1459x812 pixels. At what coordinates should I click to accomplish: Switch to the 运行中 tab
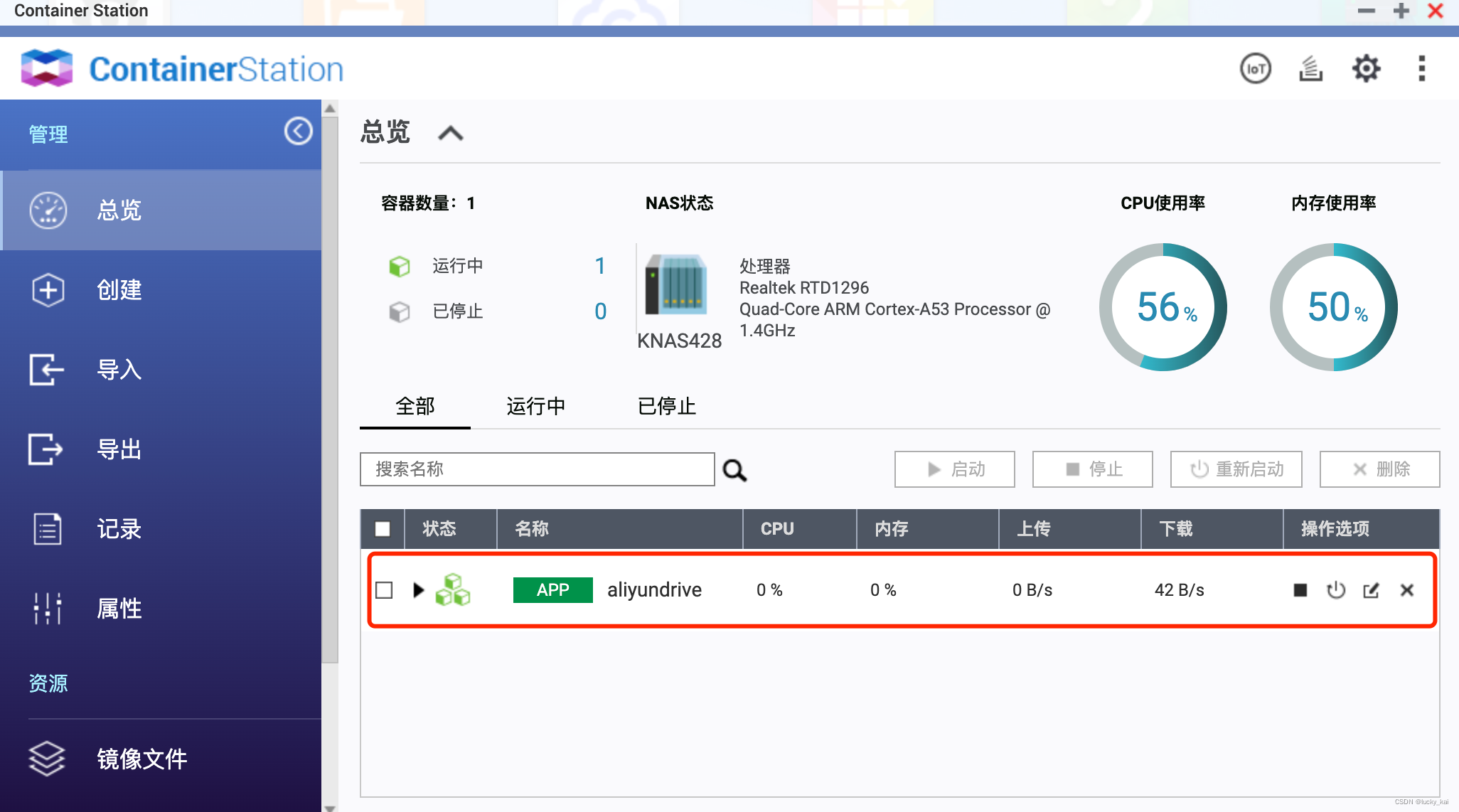point(535,406)
